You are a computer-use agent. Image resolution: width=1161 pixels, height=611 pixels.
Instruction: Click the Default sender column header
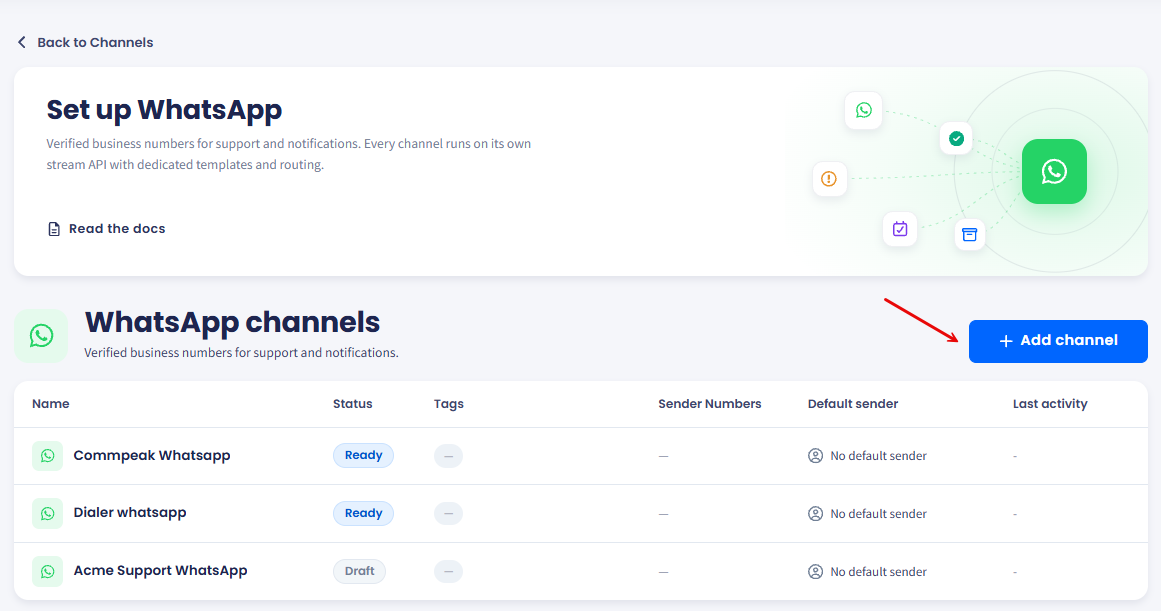(x=853, y=404)
